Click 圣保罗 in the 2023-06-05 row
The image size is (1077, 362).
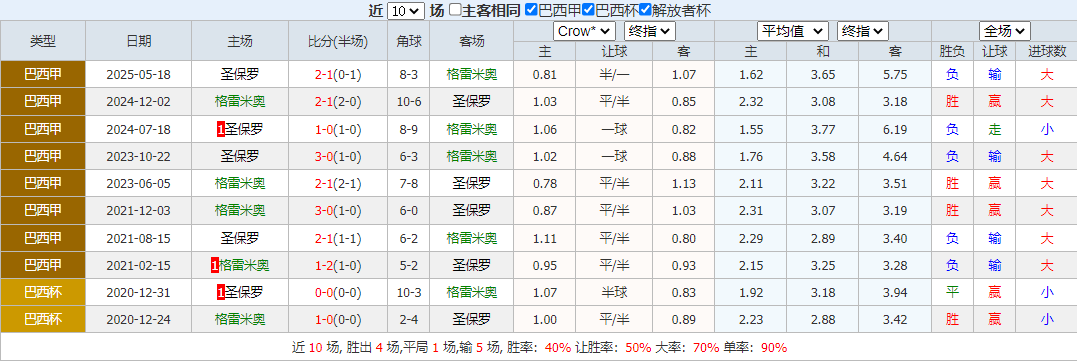[472, 183]
